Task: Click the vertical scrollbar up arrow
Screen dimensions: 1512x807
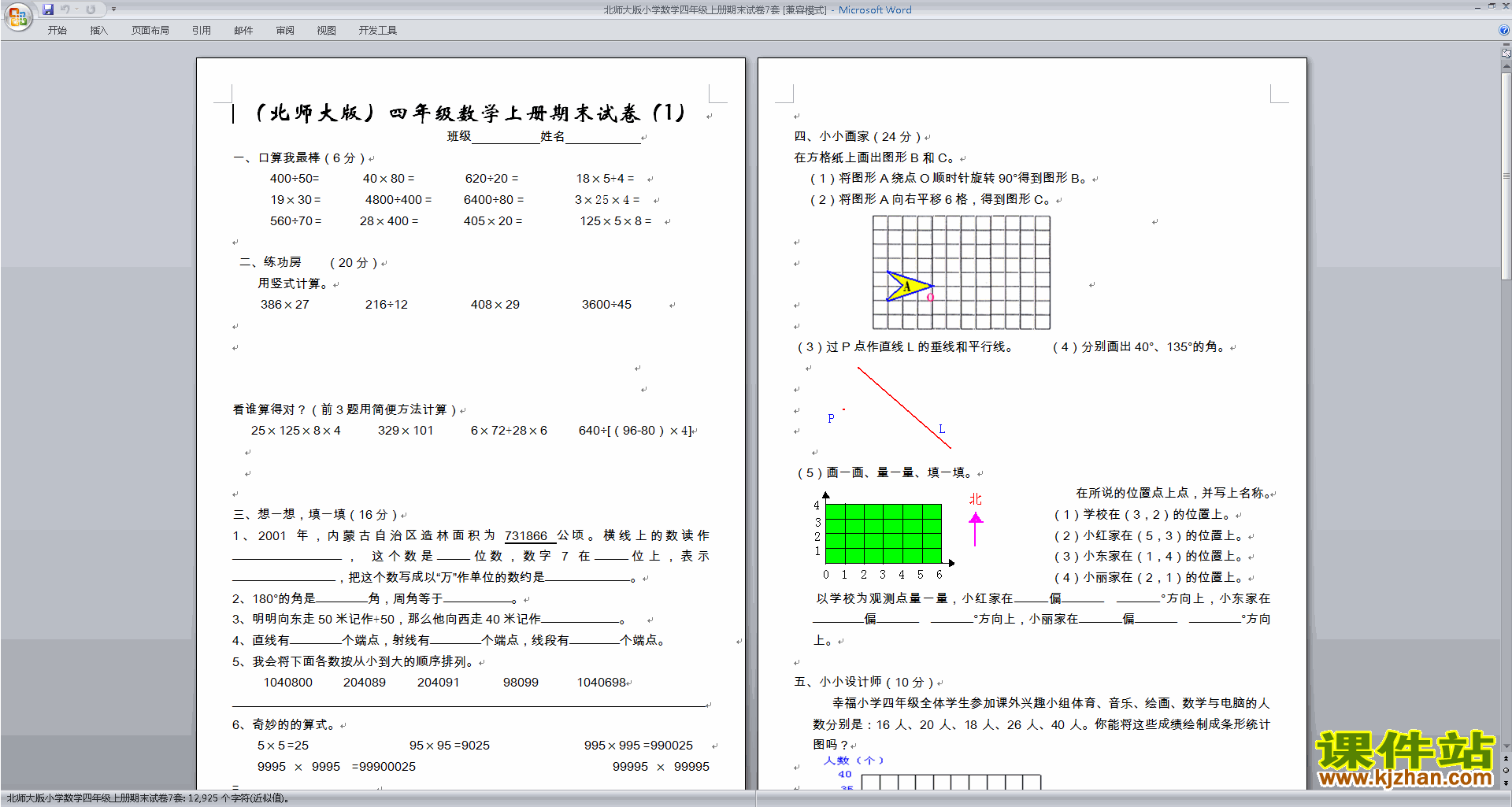Action: 1506,68
